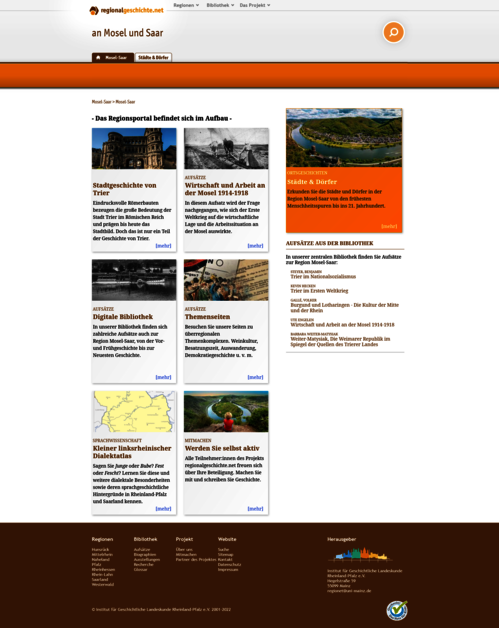Click the Mosel river loop aerial image
Image resolution: width=499 pixels, height=628 pixels.
pos(344,138)
